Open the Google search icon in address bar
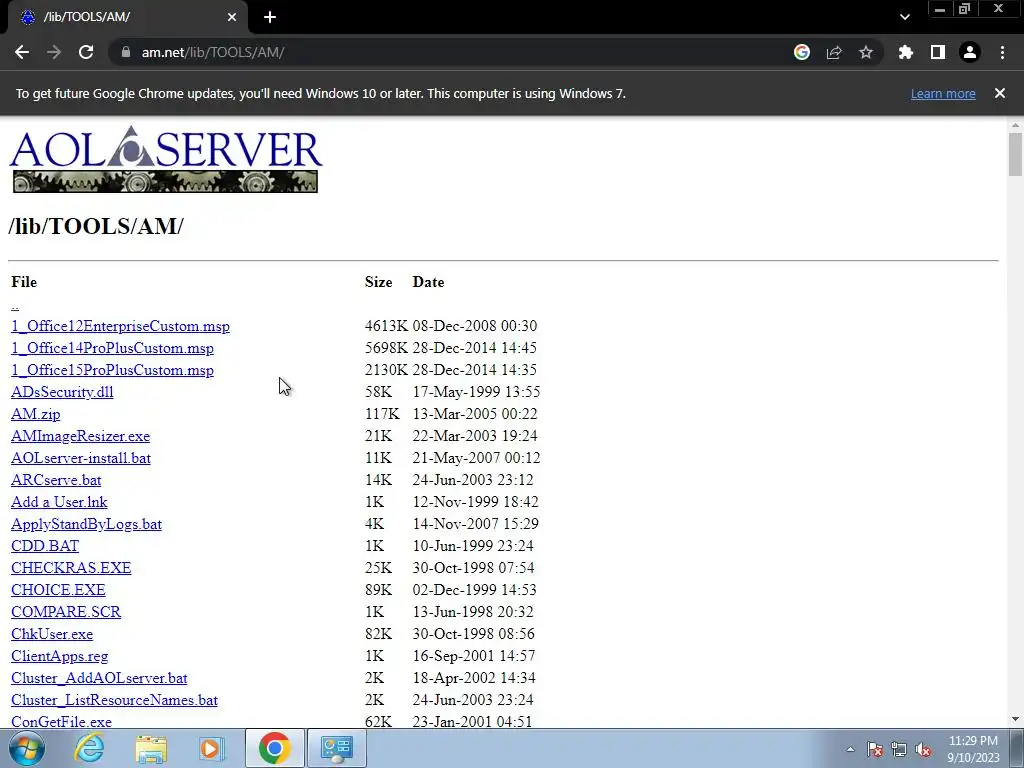This screenshot has height=768, width=1024. [802, 52]
